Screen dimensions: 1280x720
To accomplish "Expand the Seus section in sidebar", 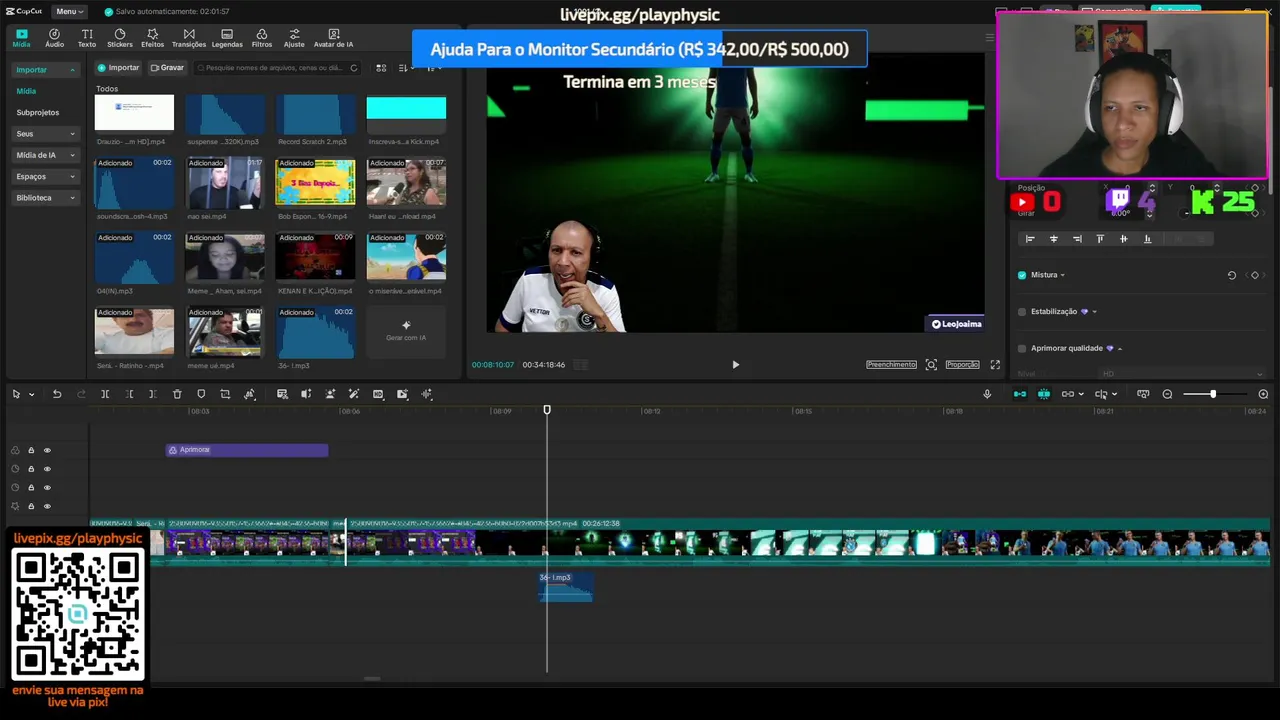I will (72, 134).
